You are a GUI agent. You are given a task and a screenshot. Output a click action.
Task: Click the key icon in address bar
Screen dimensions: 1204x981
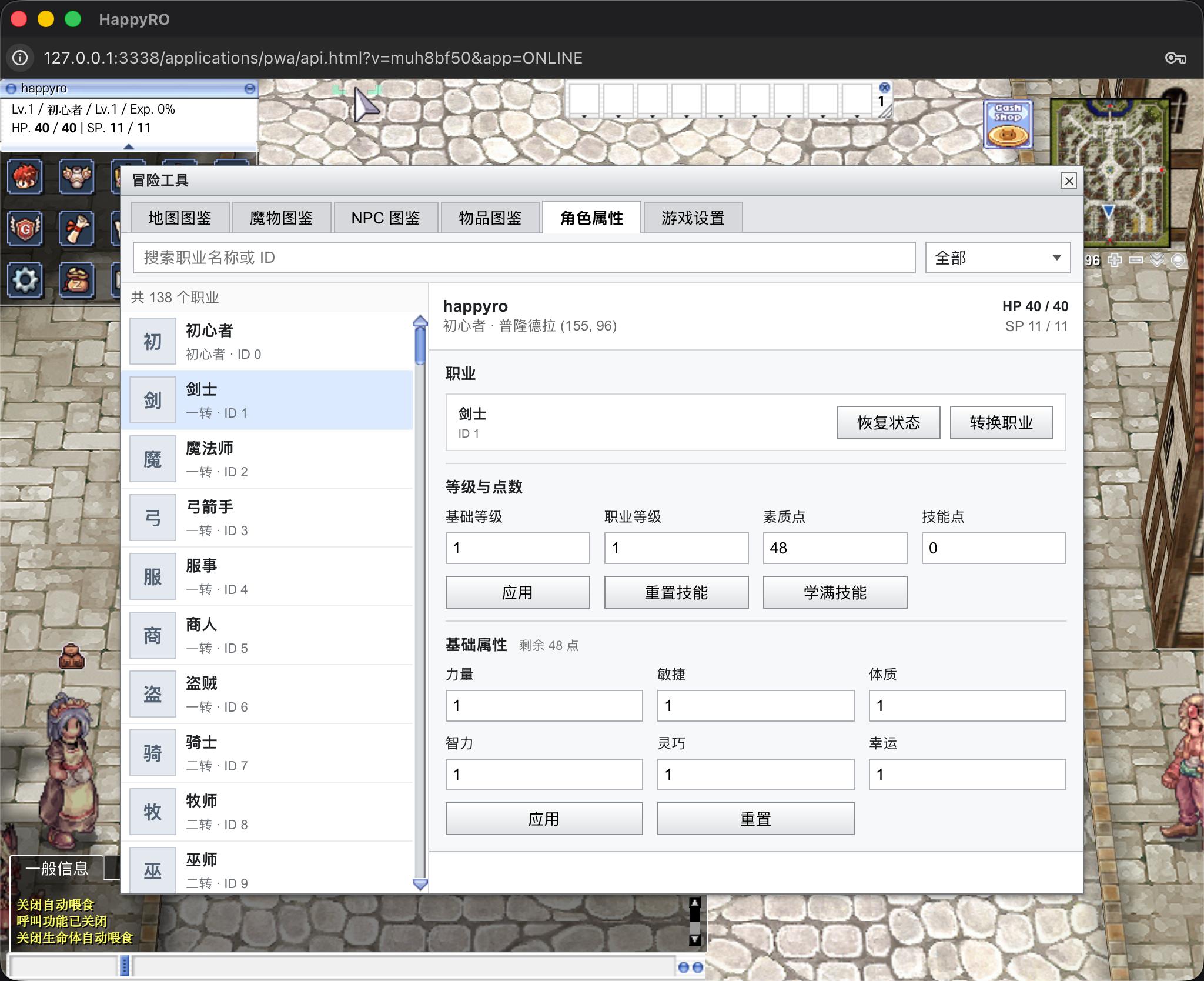point(1176,58)
